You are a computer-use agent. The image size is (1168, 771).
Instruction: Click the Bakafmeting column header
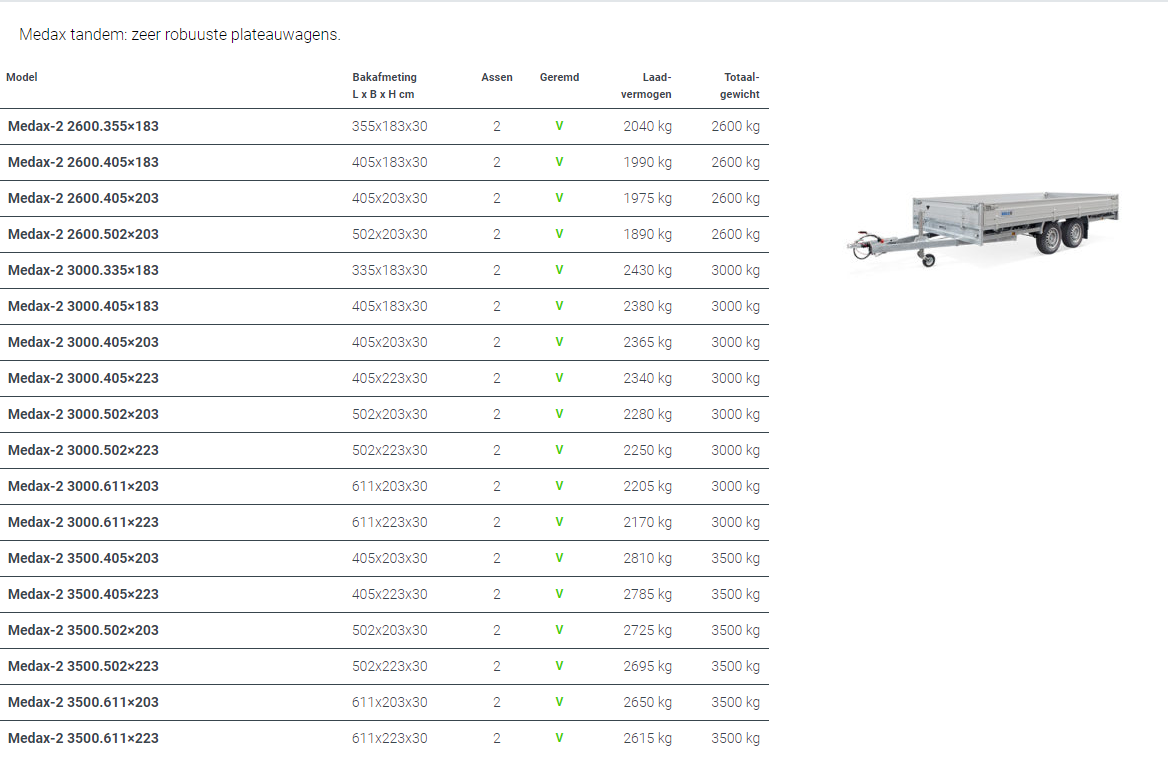(384, 86)
